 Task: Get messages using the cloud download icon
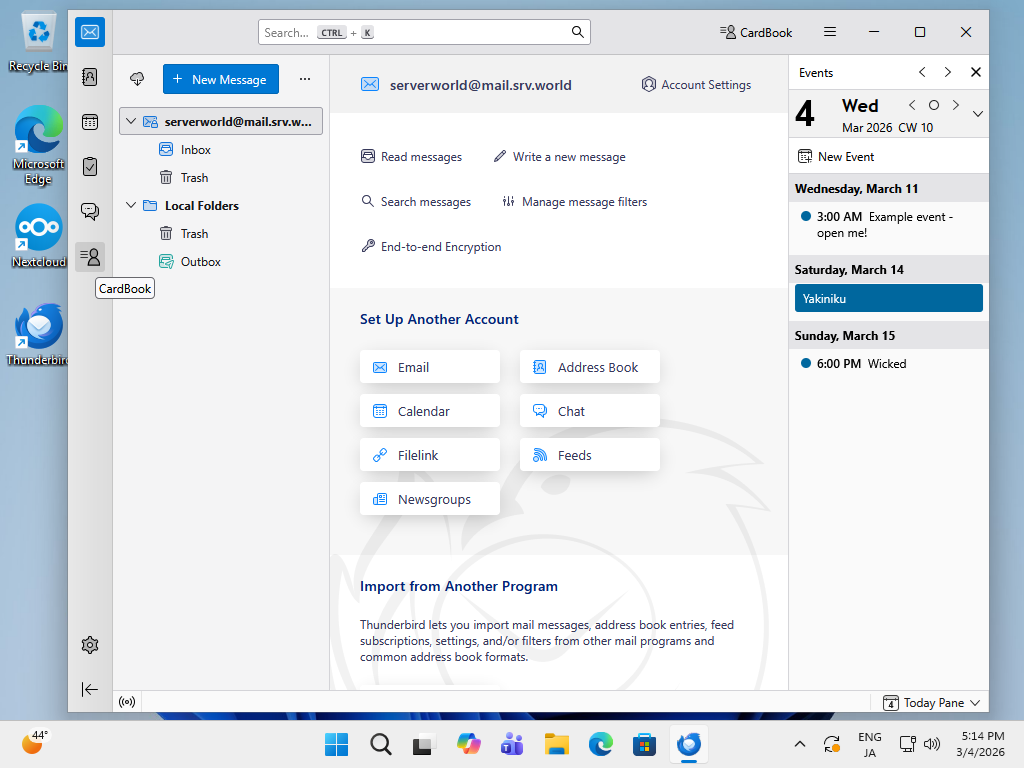tap(137, 79)
